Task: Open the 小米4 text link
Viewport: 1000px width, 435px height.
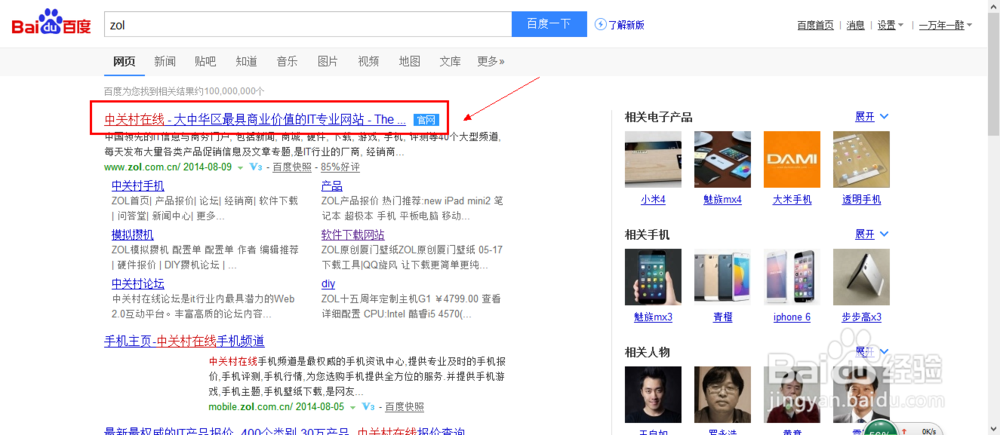Action: (x=653, y=200)
